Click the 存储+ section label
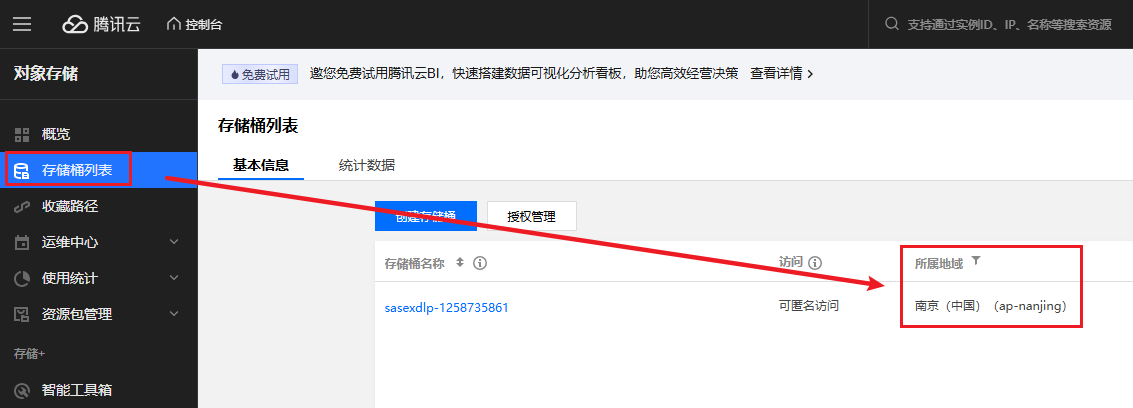This screenshot has height=408, width=1133. coord(30,353)
